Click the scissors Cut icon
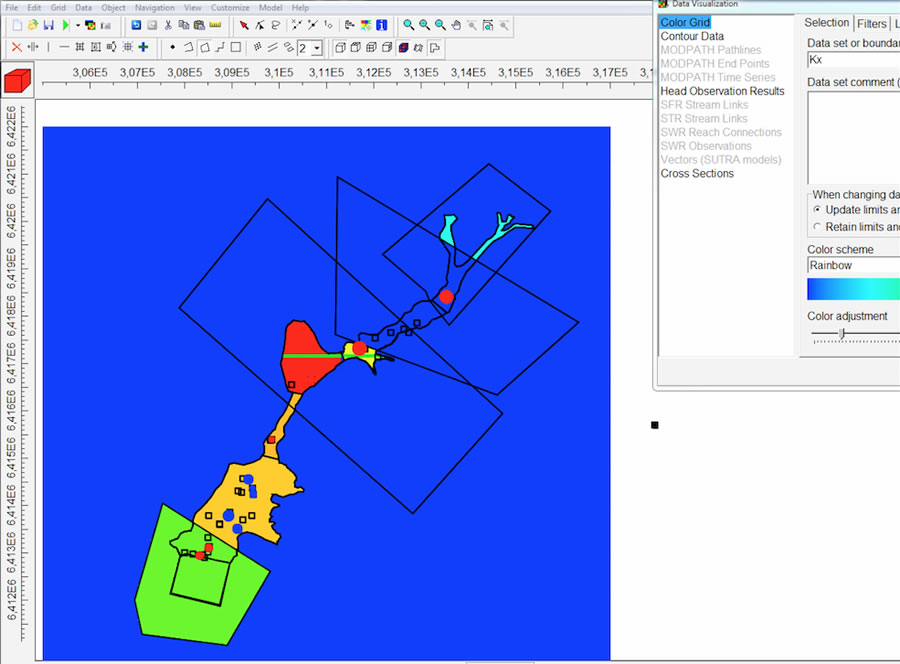 pyautogui.click(x=168, y=25)
